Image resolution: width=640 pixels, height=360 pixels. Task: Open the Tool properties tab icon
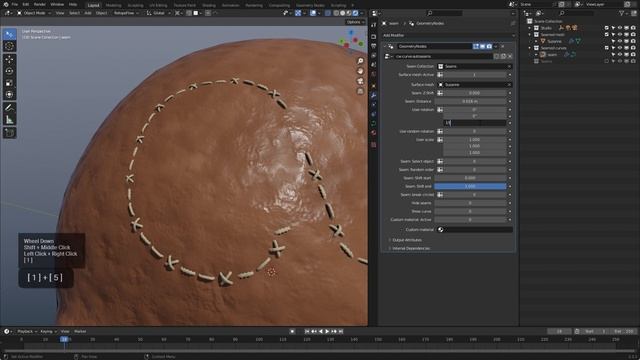pos(373,25)
